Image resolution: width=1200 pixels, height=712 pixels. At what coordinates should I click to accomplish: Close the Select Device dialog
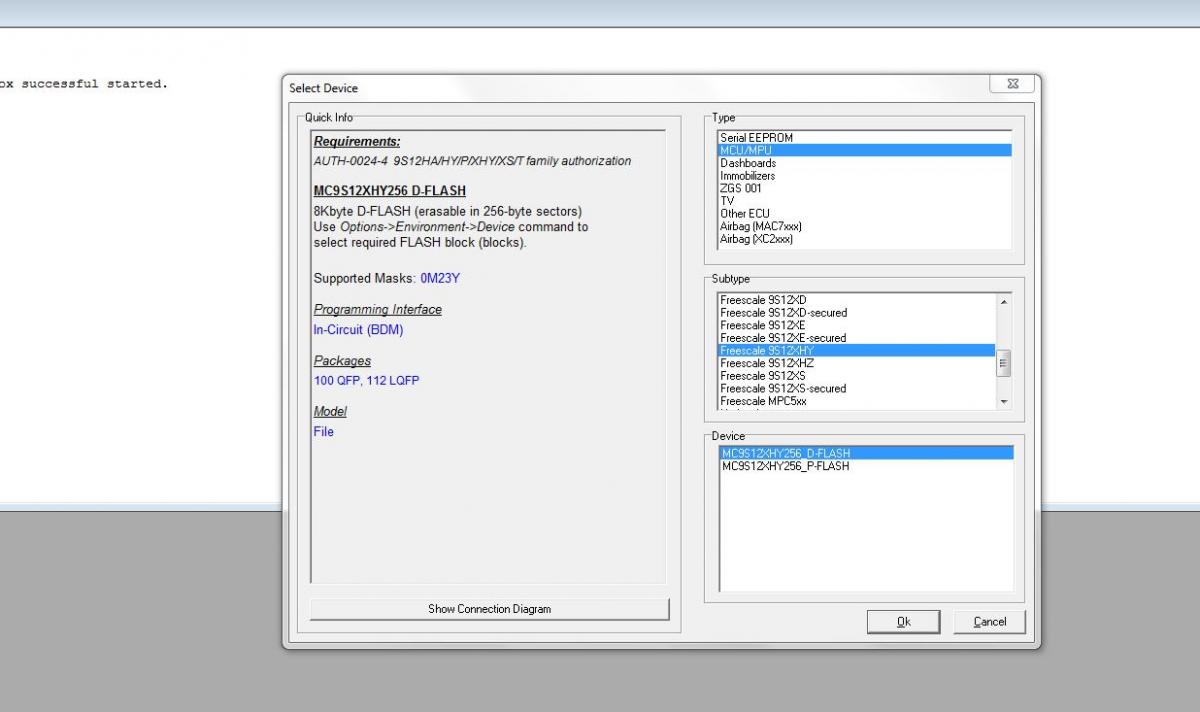coord(1011,84)
